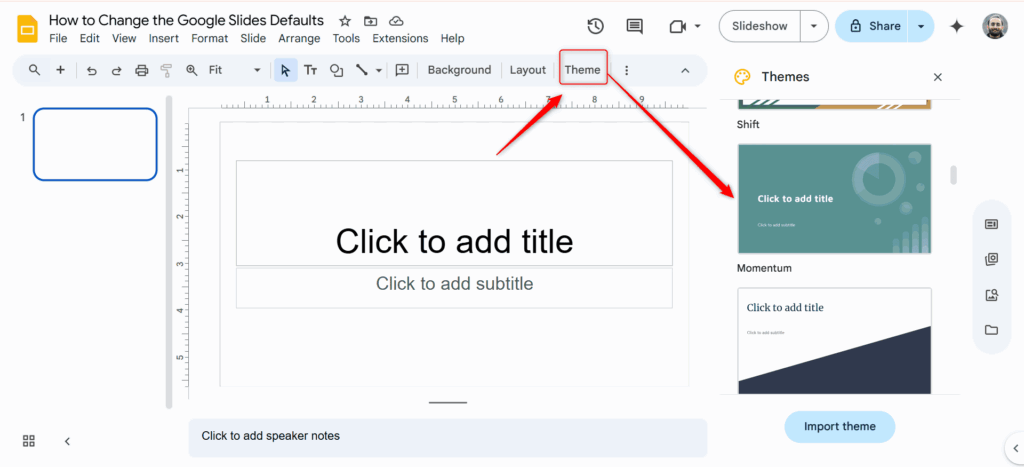Image resolution: width=1024 pixels, height=467 pixels.
Task: Hide the toolbar menus chevron
Action: [x=685, y=70]
